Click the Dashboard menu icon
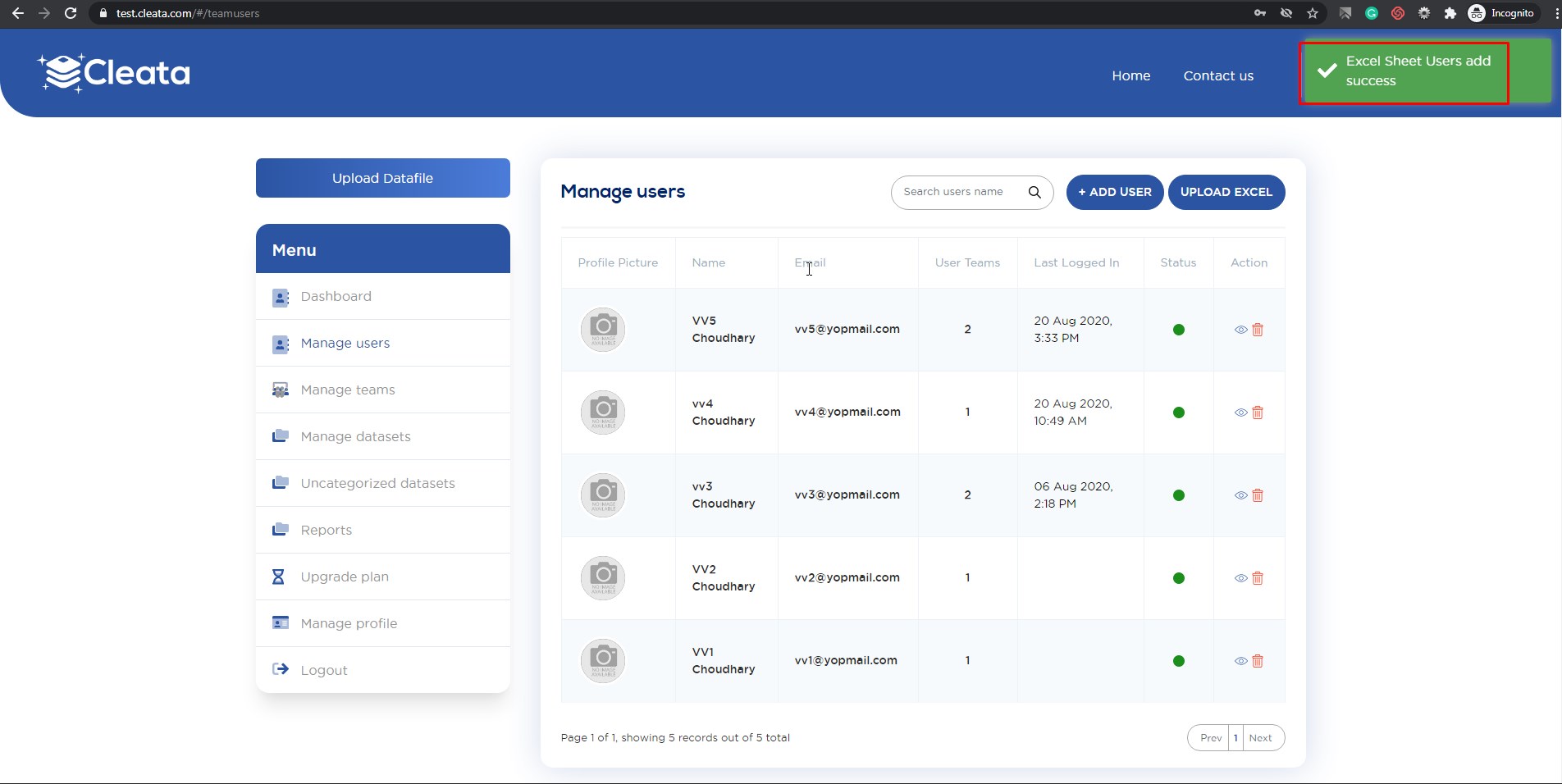This screenshot has width=1562, height=784. click(x=280, y=297)
